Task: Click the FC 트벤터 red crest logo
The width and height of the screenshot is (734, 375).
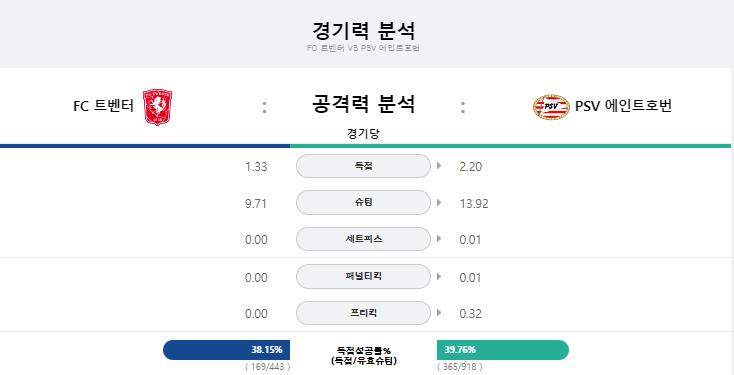Action: (157, 107)
